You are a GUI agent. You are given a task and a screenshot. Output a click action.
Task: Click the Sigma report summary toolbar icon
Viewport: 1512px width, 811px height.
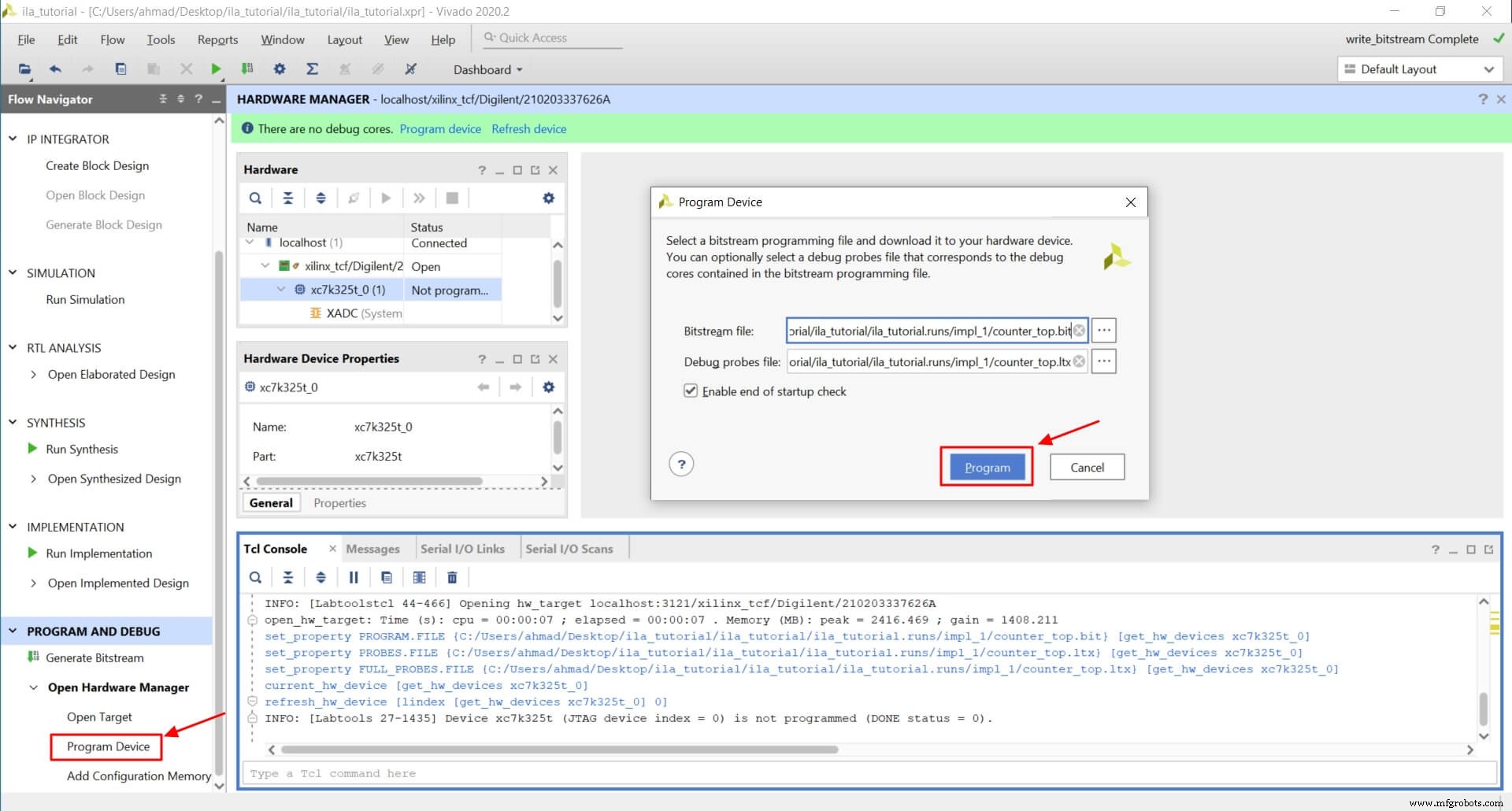[x=312, y=69]
